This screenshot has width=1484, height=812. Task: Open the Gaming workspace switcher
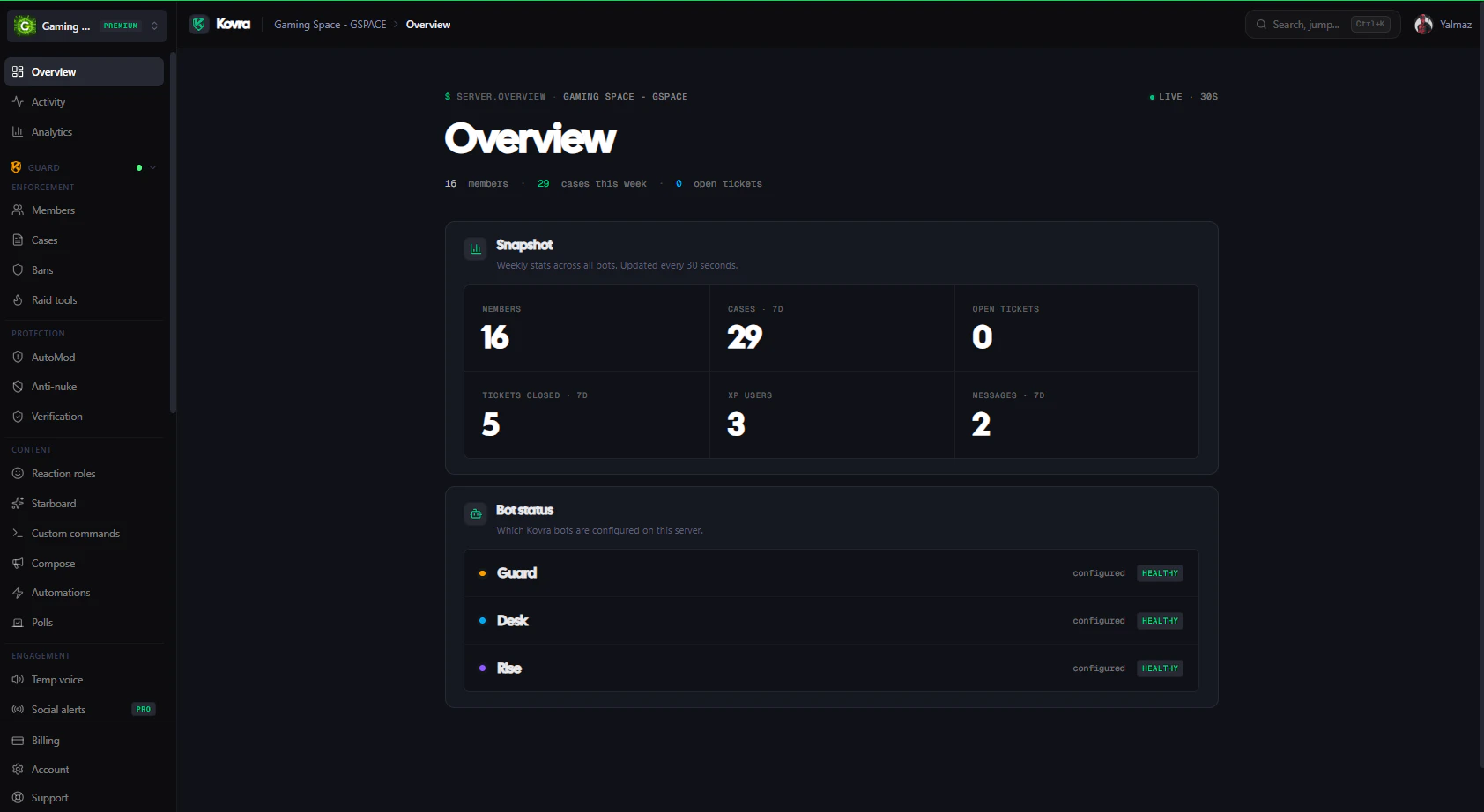[85, 25]
